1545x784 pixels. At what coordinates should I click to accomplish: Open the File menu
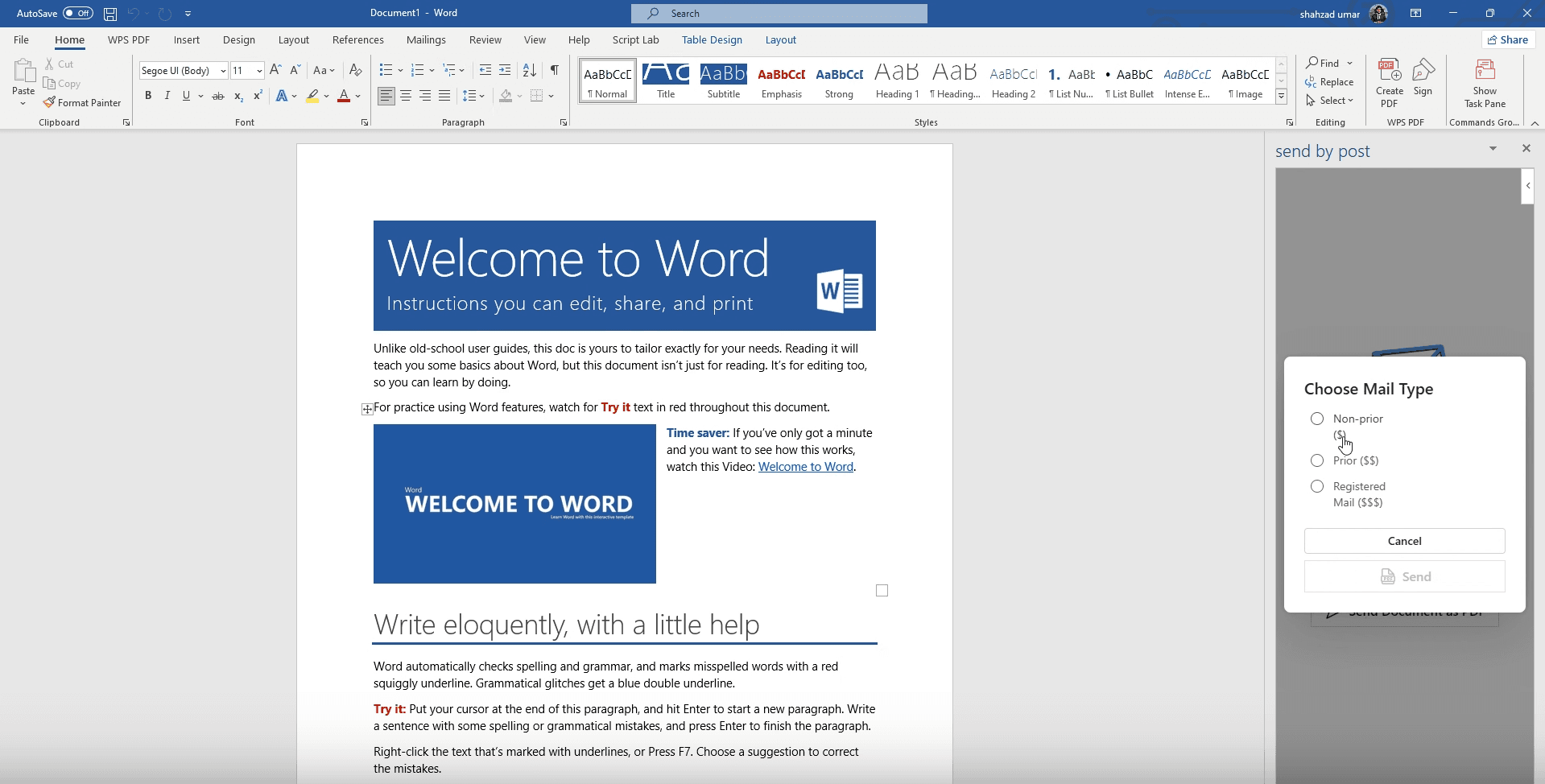tap(21, 39)
